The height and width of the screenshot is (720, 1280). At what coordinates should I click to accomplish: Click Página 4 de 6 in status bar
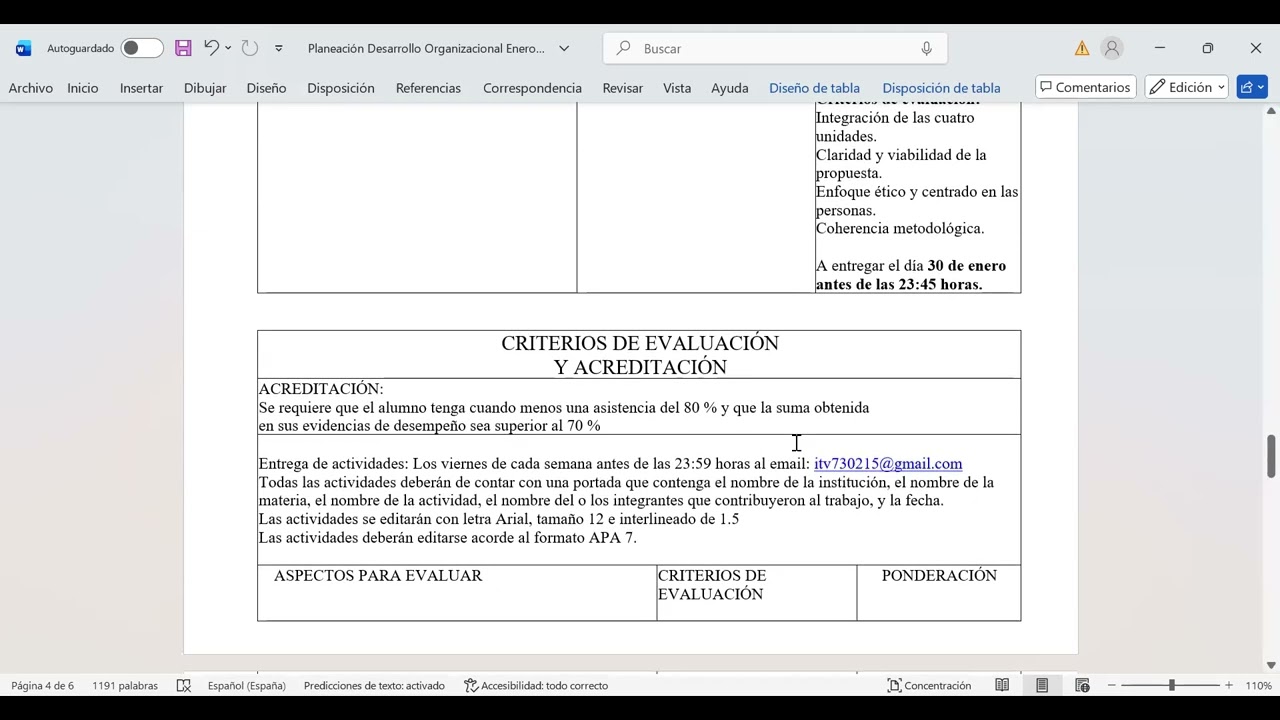click(x=43, y=686)
